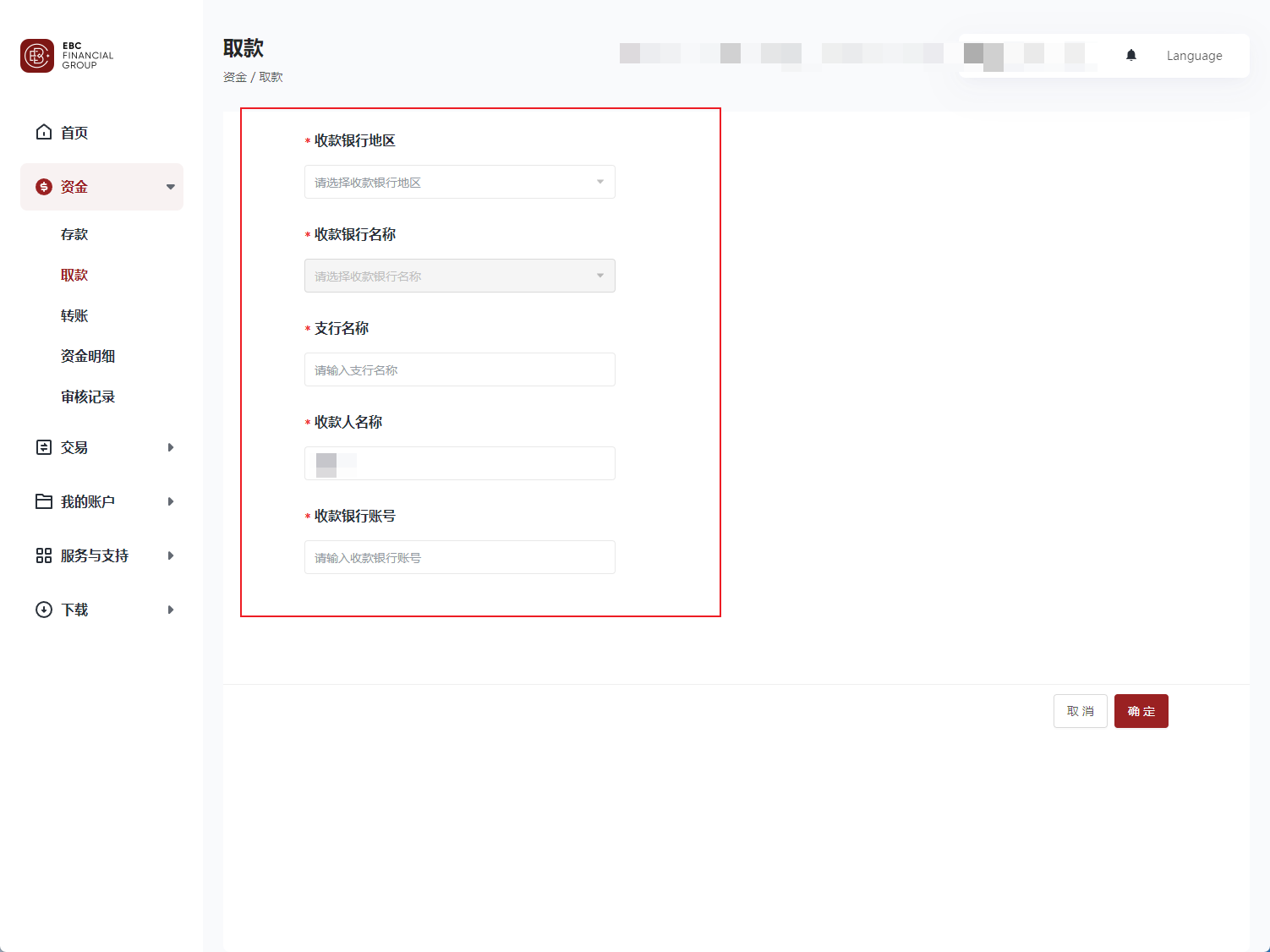Select the 取款 submenu item
The height and width of the screenshot is (952, 1270).
tap(74, 275)
